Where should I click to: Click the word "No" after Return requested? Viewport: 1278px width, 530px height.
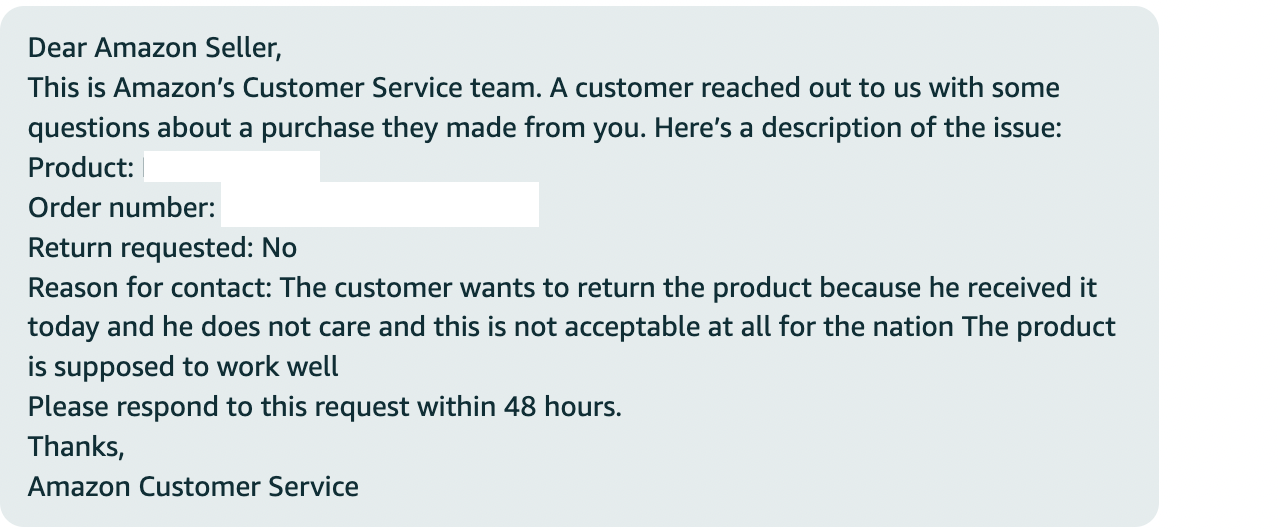click(x=279, y=248)
